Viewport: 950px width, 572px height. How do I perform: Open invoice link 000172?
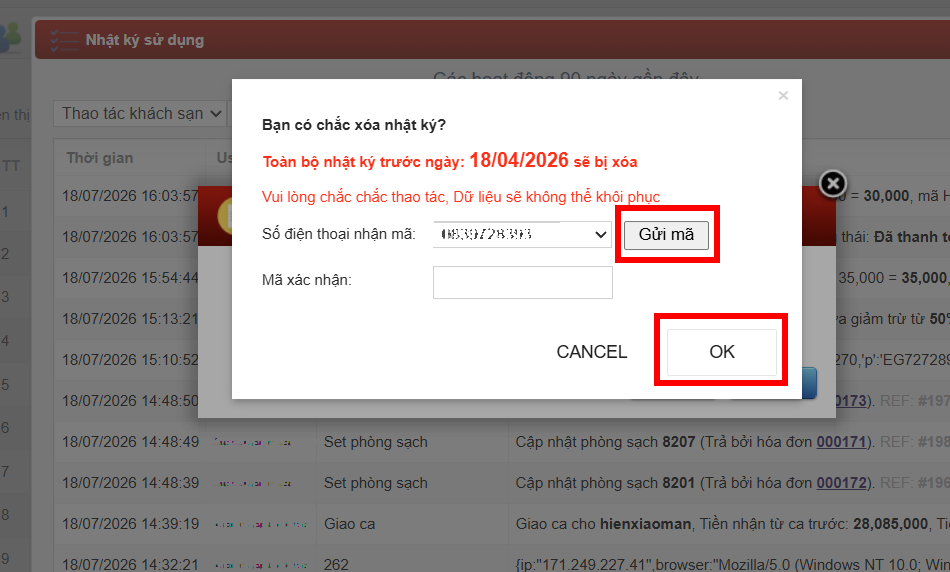(841, 483)
